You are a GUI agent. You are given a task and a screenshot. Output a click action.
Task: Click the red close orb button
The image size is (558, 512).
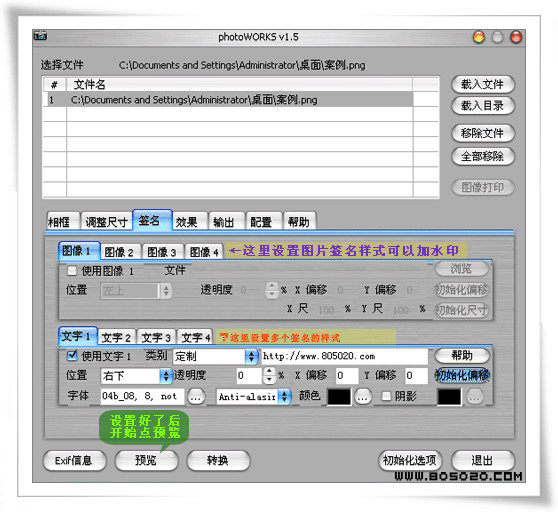tap(516, 37)
